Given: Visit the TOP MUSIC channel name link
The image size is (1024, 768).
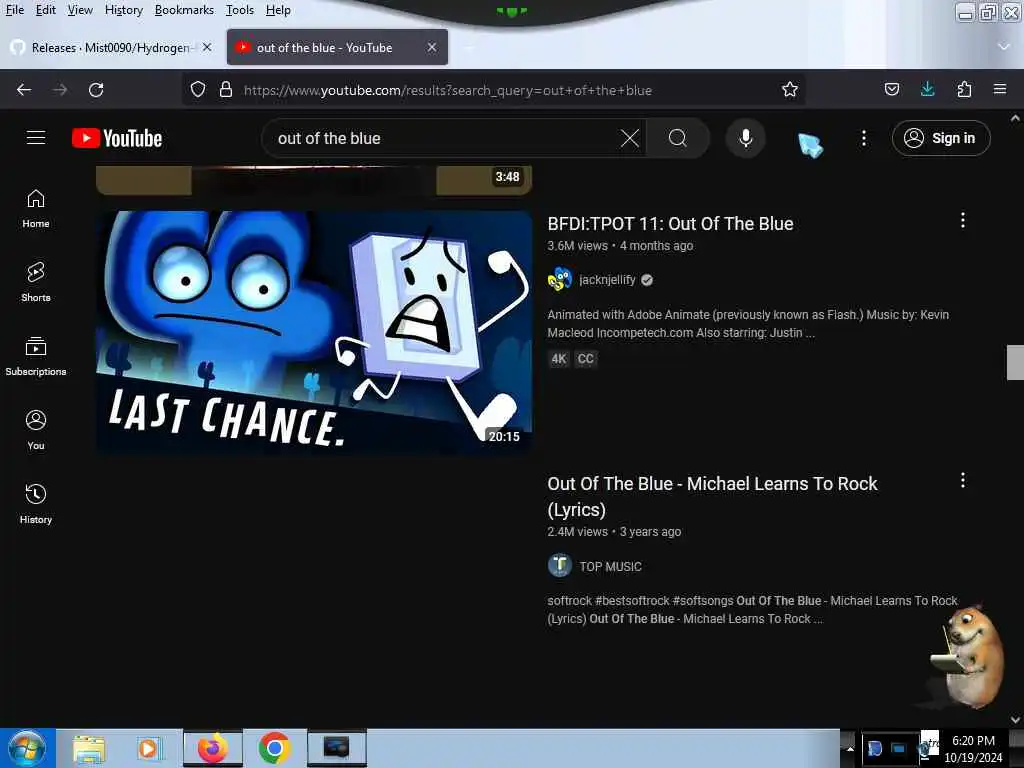Looking at the screenshot, I should click(x=610, y=567).
